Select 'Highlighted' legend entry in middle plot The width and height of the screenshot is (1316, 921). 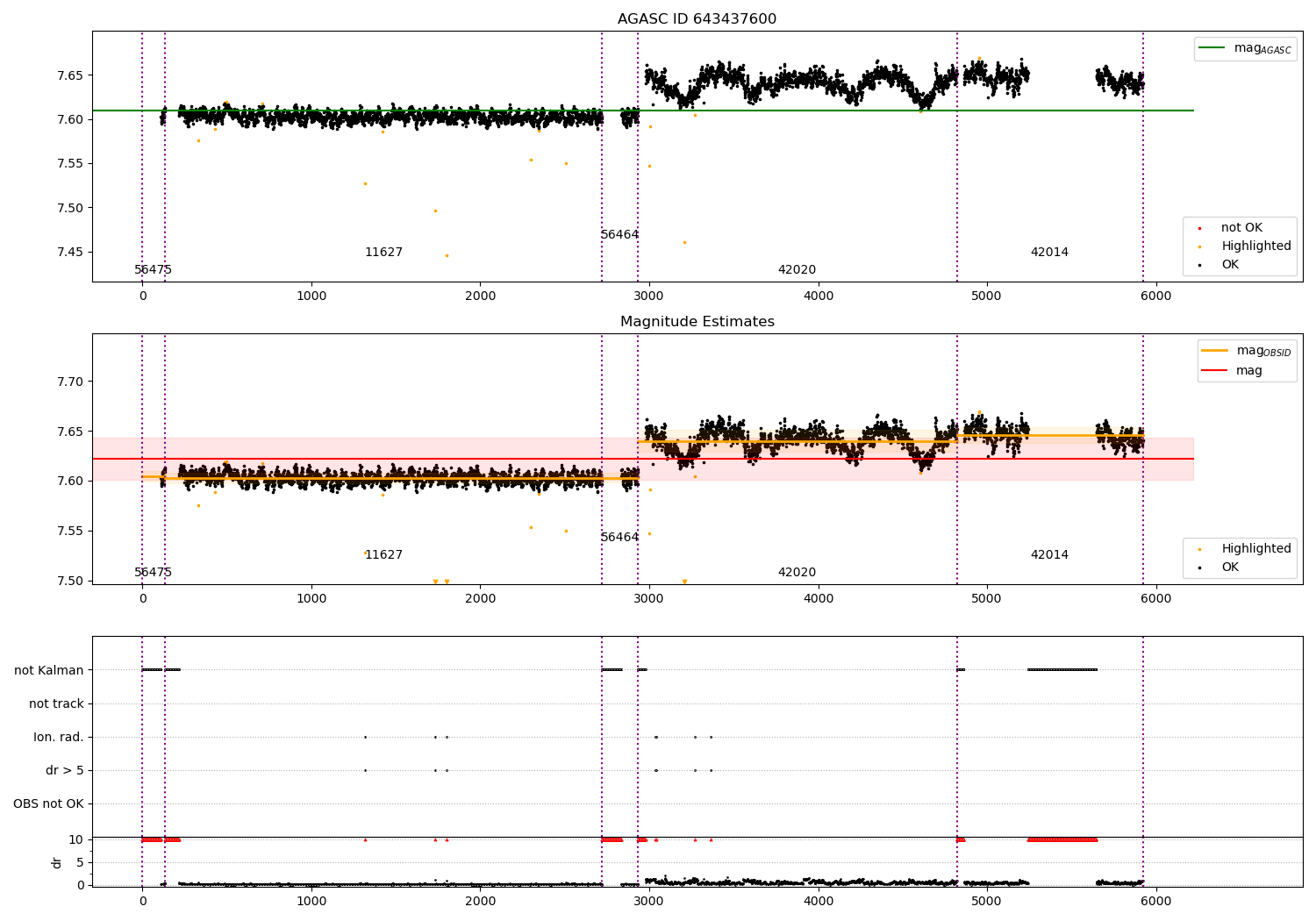(x=1256, y=549)
